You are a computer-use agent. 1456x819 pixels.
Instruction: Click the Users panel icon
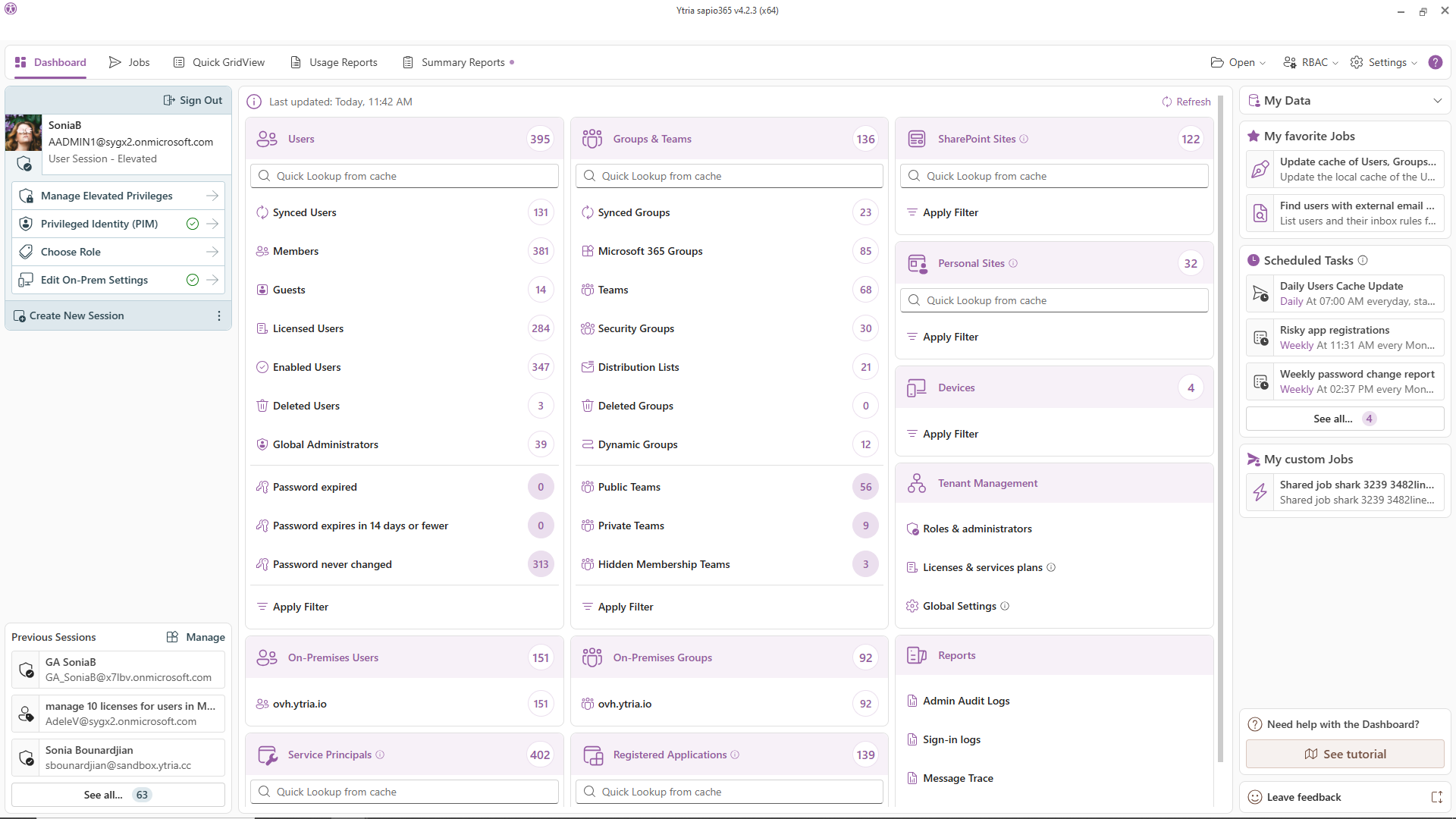click(267, 139)
